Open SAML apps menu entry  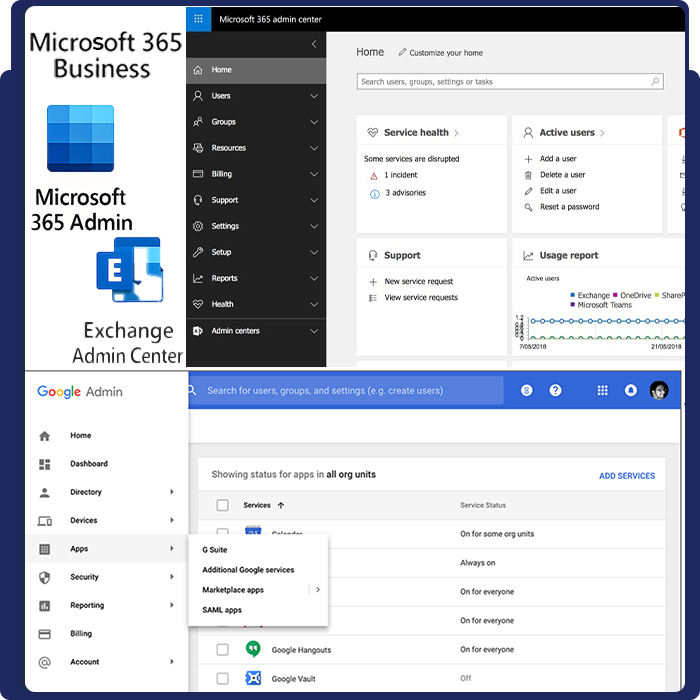pos(222,610)
